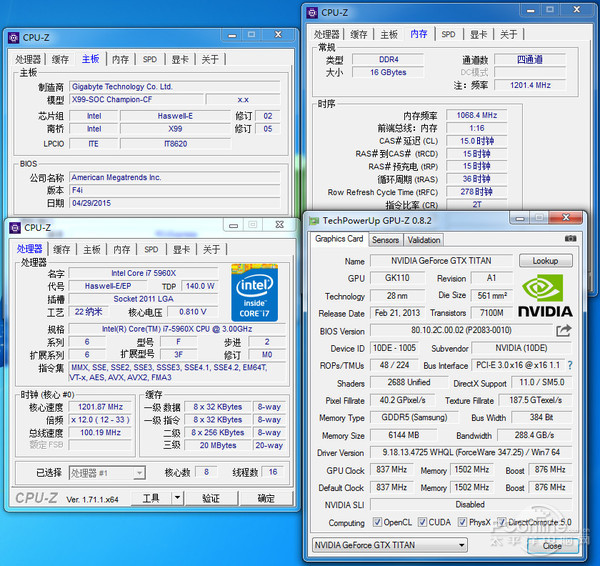Click the memory frequency value 1068.4 MHz
The image size is (600, 566).
477,115
